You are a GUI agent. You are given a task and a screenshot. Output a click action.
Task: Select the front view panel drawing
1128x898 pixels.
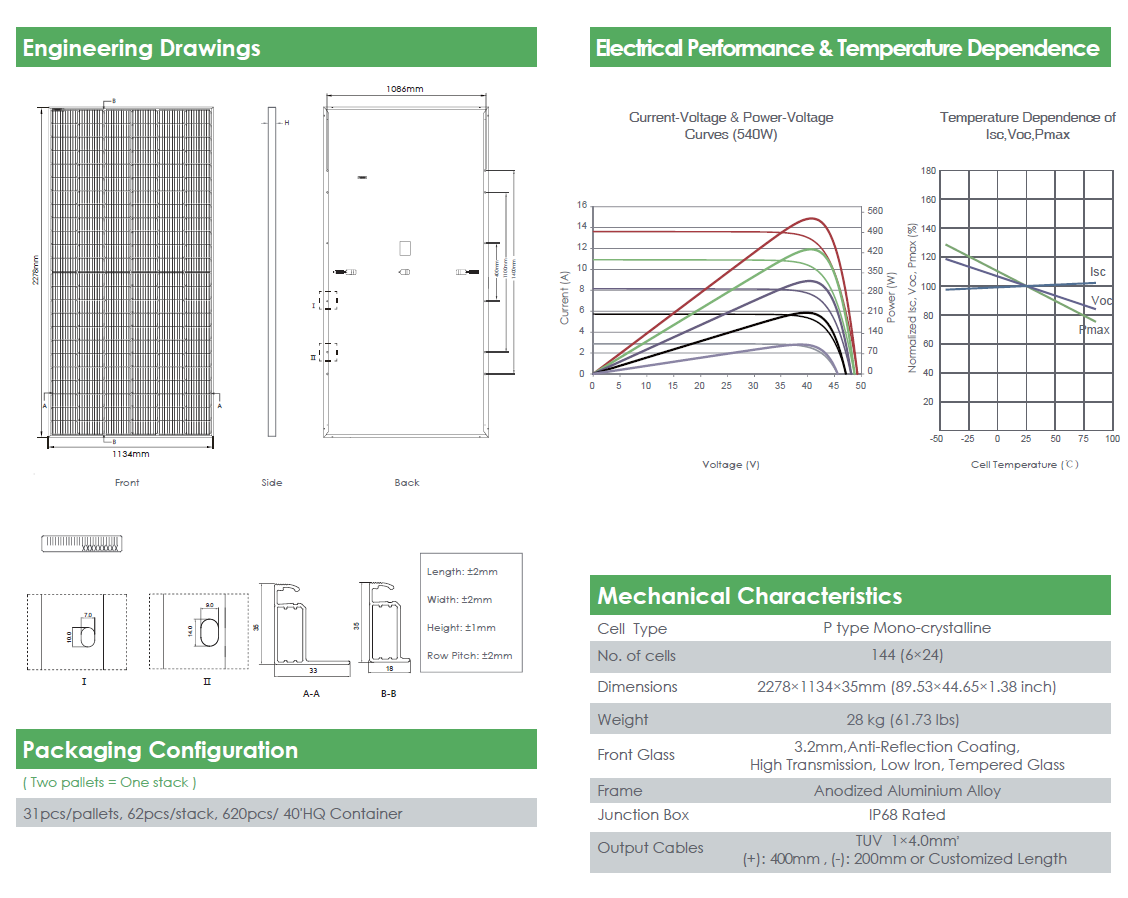tap(131, 272)
